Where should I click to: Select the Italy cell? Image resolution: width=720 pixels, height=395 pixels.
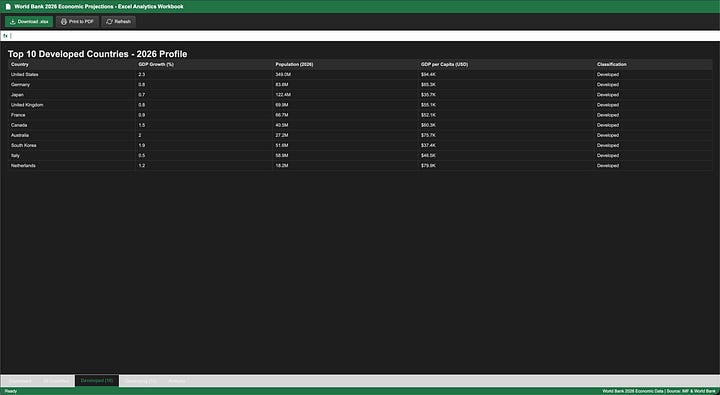pos(71,155)
